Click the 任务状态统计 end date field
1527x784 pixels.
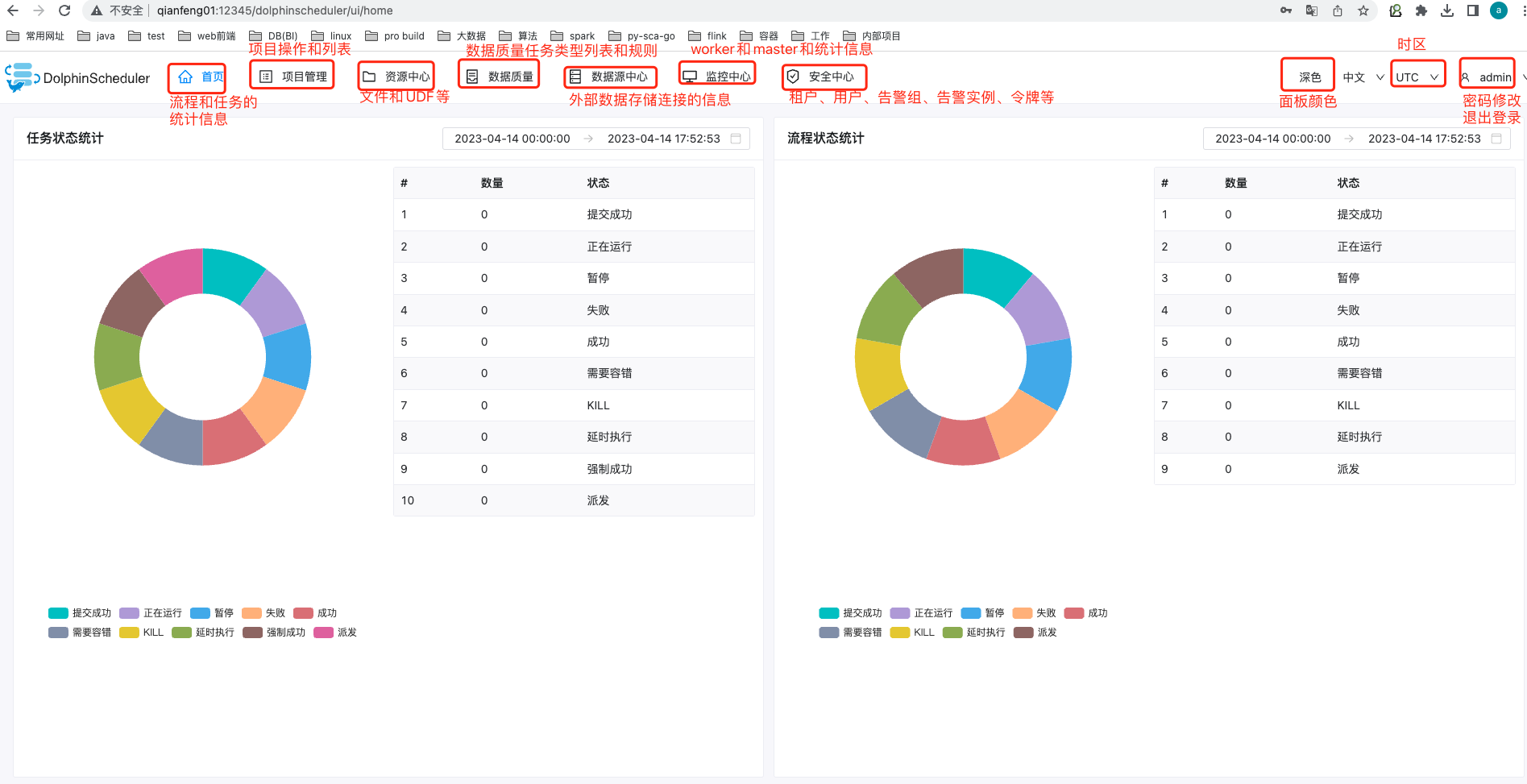coord(664,139)
